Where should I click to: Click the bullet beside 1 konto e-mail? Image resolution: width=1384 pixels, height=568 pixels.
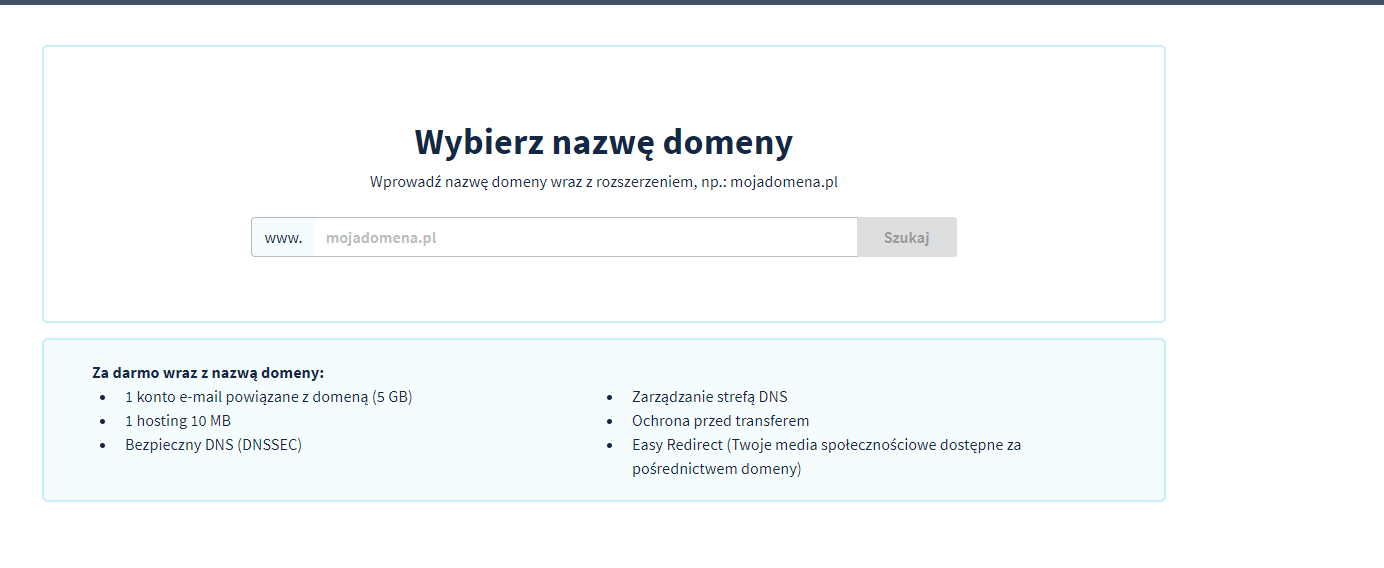pos(103,397)
